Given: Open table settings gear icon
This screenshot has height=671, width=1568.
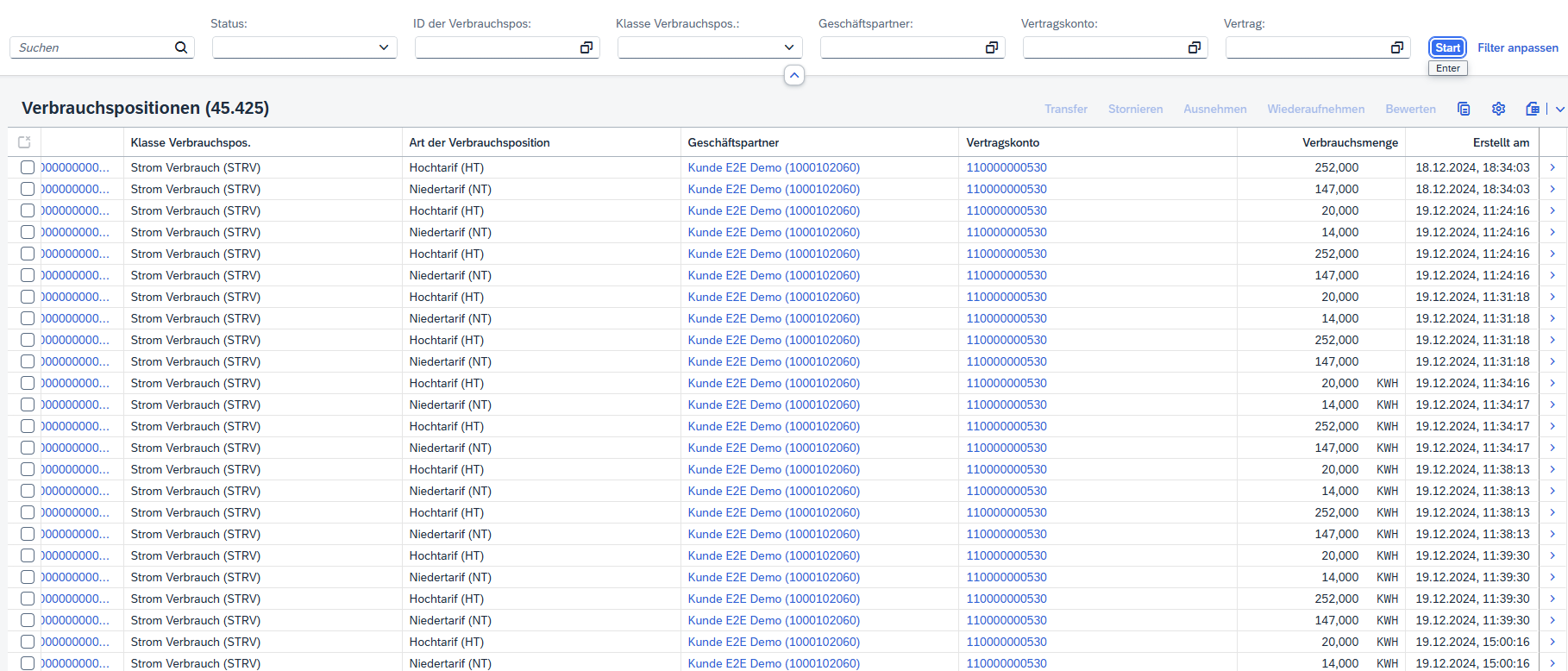Looking at the screenshot, I should [1499, 109].
